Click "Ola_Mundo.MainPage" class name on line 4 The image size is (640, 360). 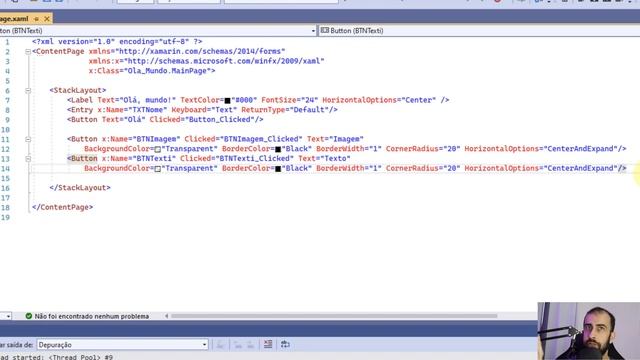click(167, 71)
